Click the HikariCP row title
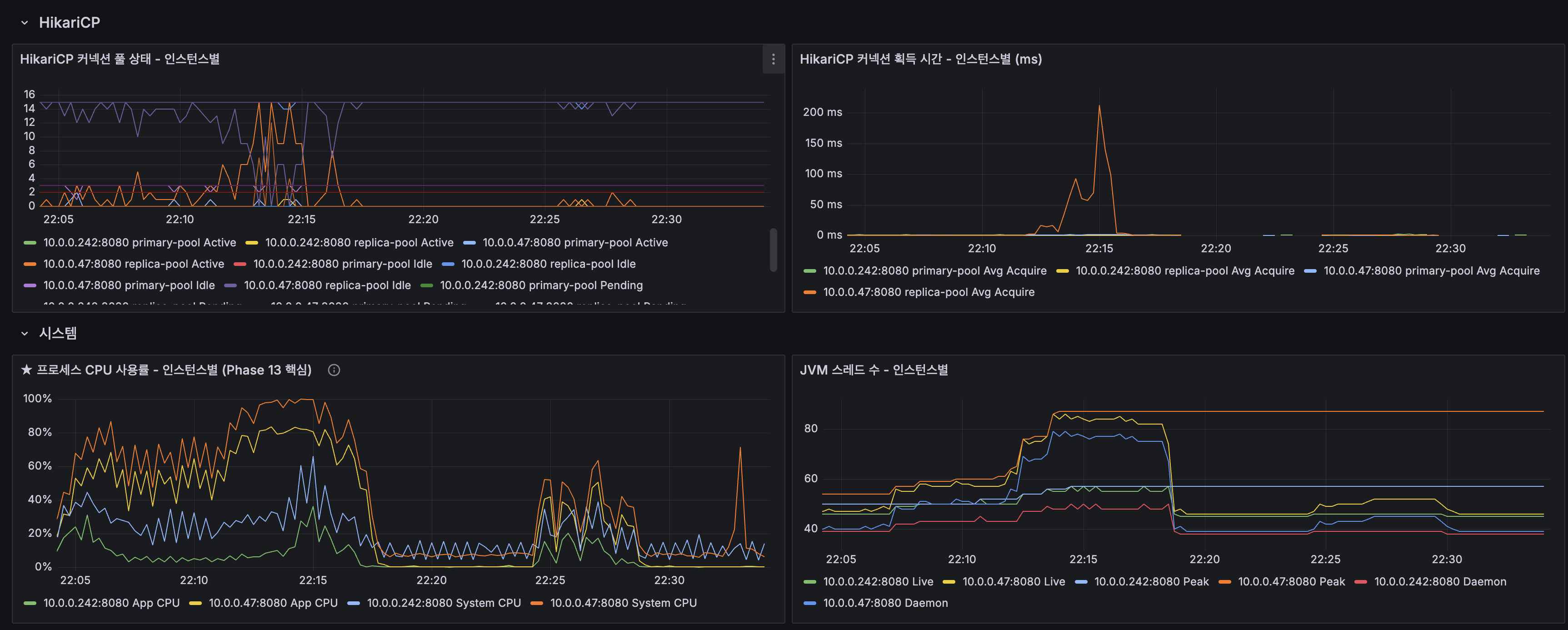Image resolution: width=1568 pixels, height=630 pixels. coord(70,23)
